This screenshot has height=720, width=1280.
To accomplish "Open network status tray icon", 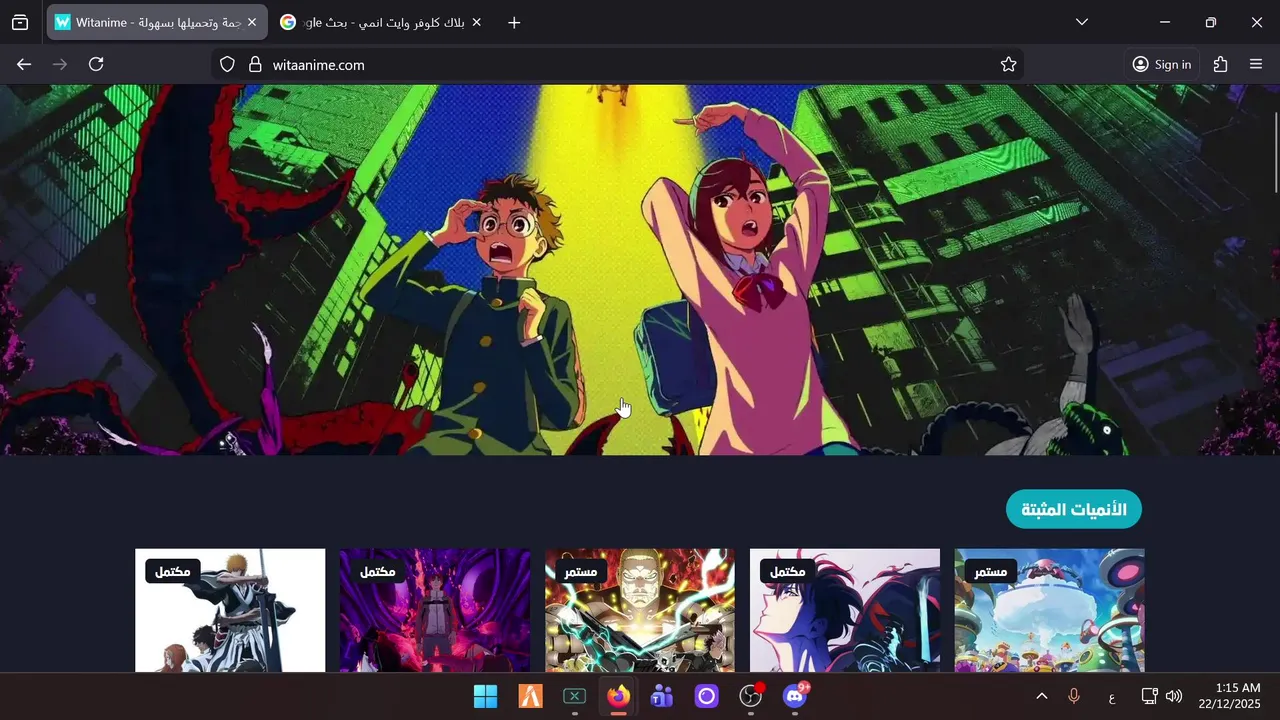I will [x=1149, y=696].
